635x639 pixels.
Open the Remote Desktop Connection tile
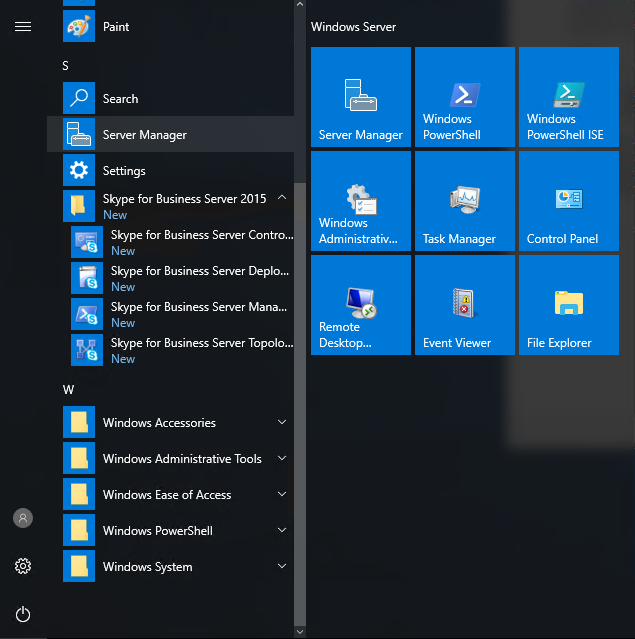coord(361,305)
